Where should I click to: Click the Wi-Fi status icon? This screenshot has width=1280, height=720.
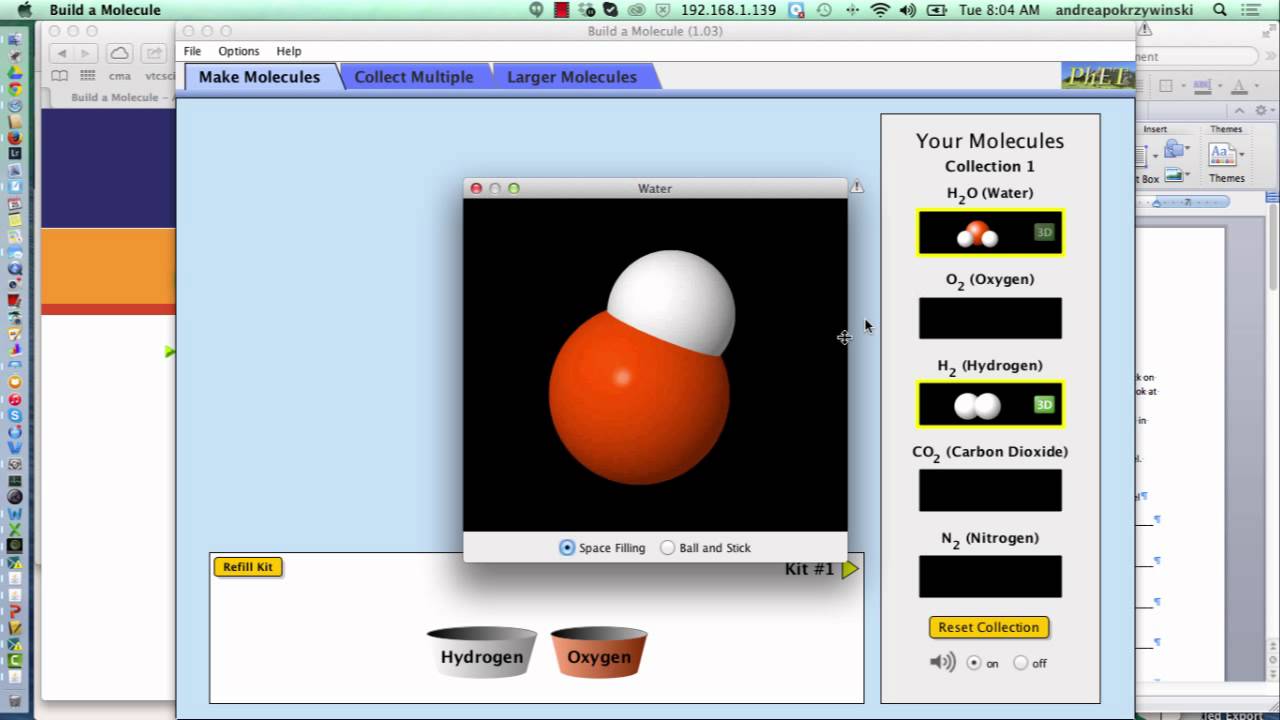pyautogui.click(x=880, y=10)
